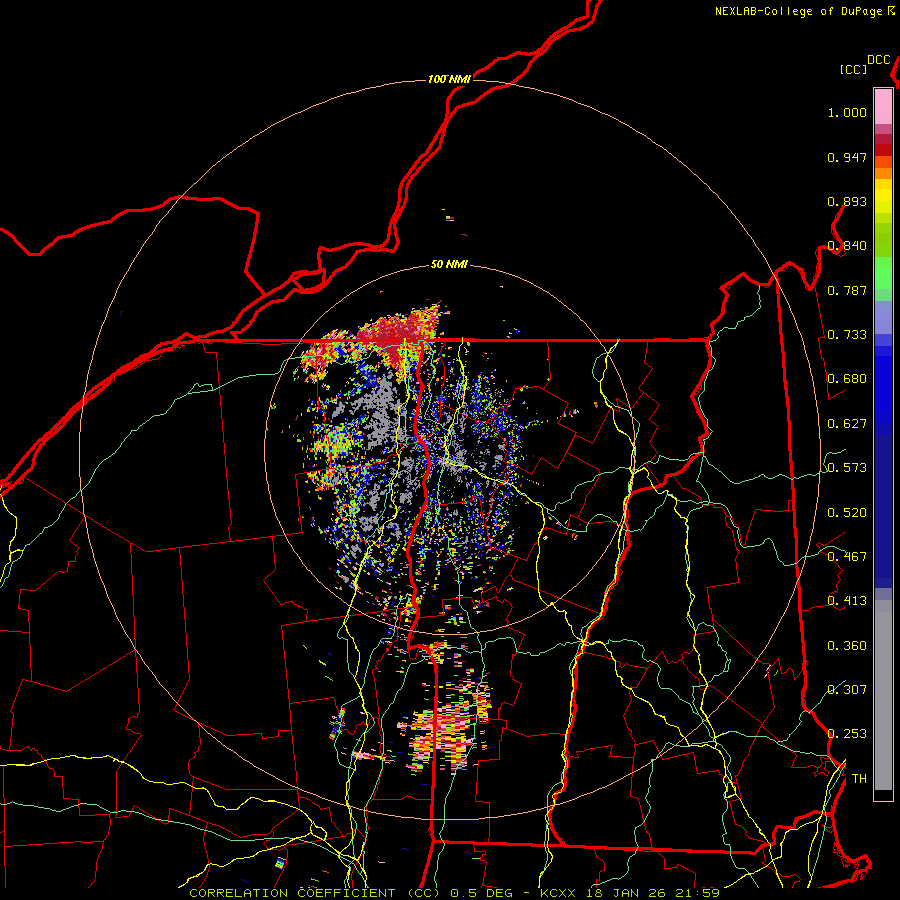This screenshot has height=900, width=900.
Task: Pick the pink swatch at the top of the color bar
Action: pyautogui.click(x=883, y=106)
